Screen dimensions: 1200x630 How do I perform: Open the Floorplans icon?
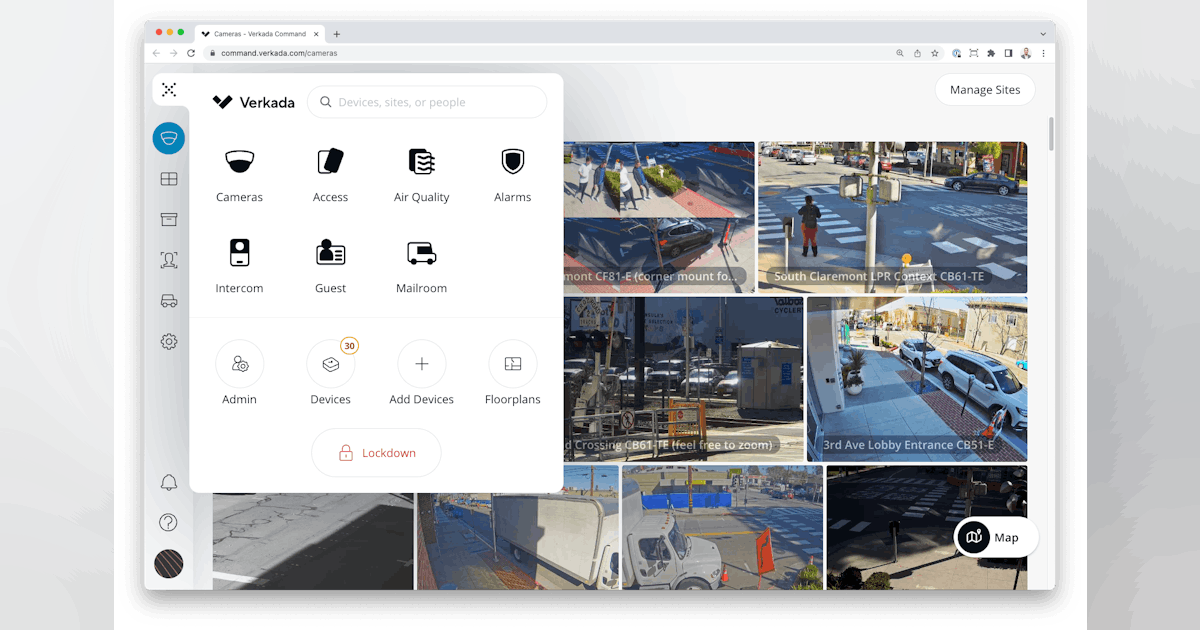pyautogui.click(x=512, y=365)
